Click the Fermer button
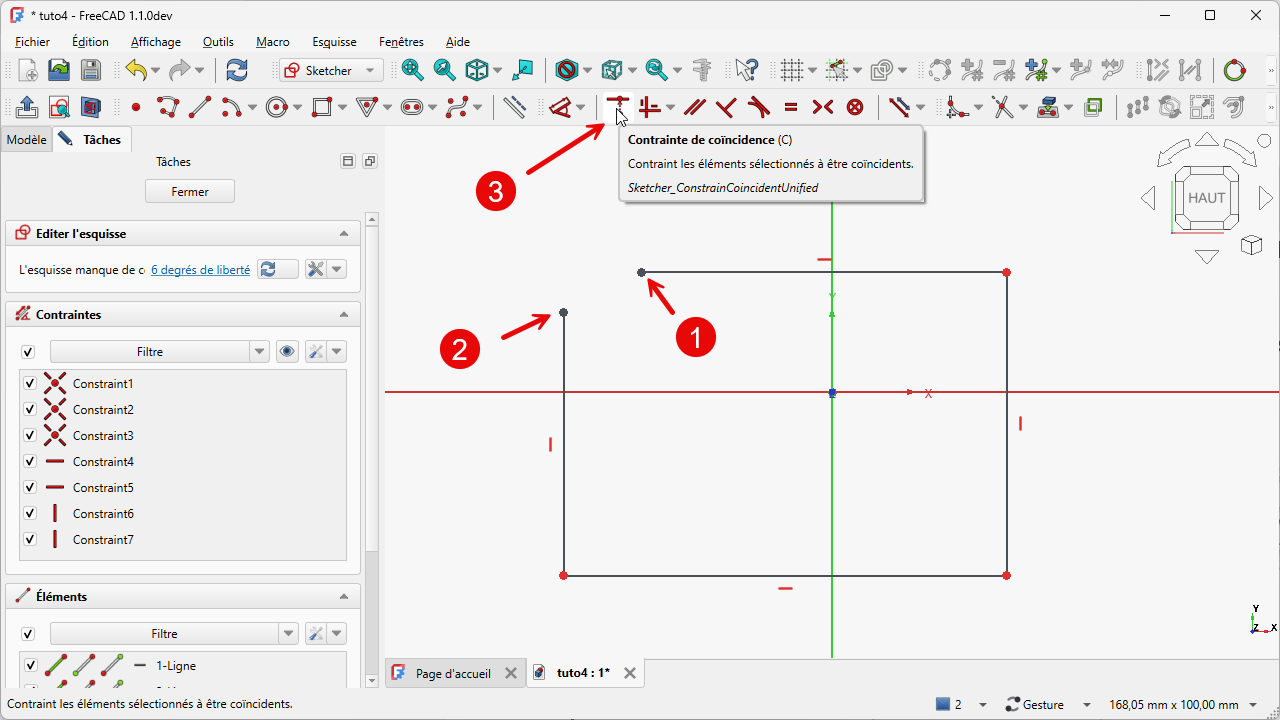 click(190, 191)
